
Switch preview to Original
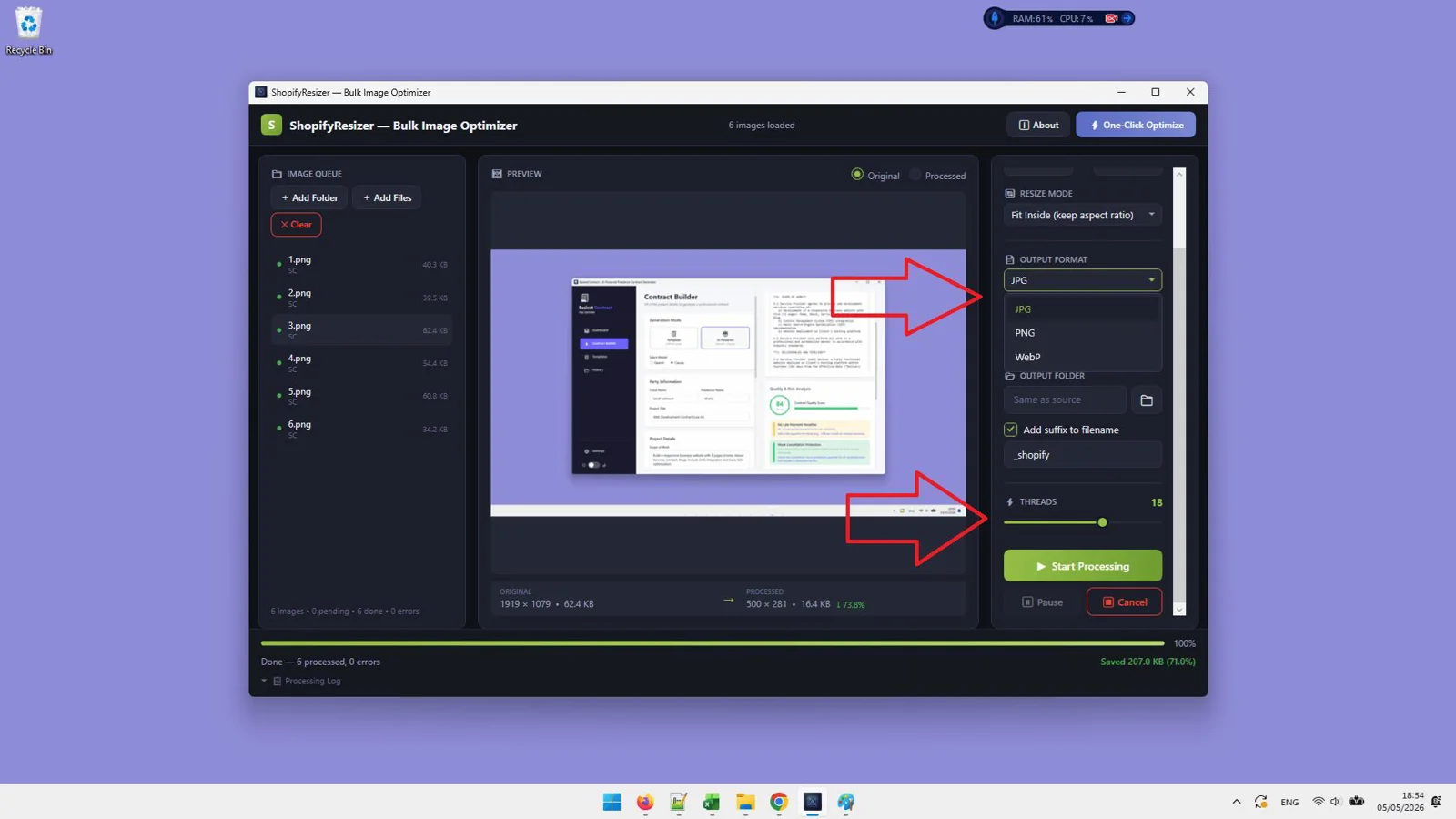click(875, 175)
